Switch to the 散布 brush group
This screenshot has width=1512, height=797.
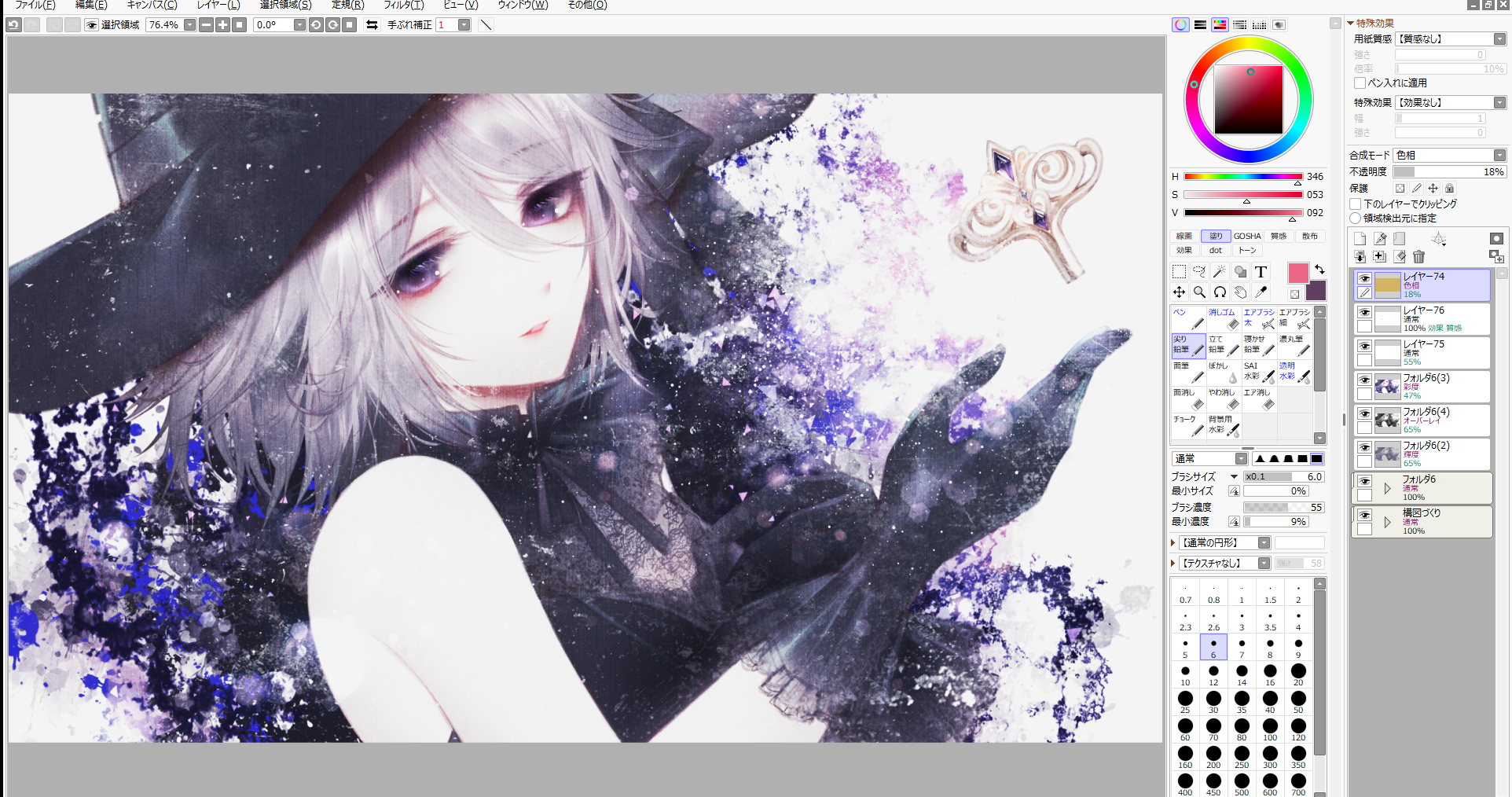tap(1310, 237)
